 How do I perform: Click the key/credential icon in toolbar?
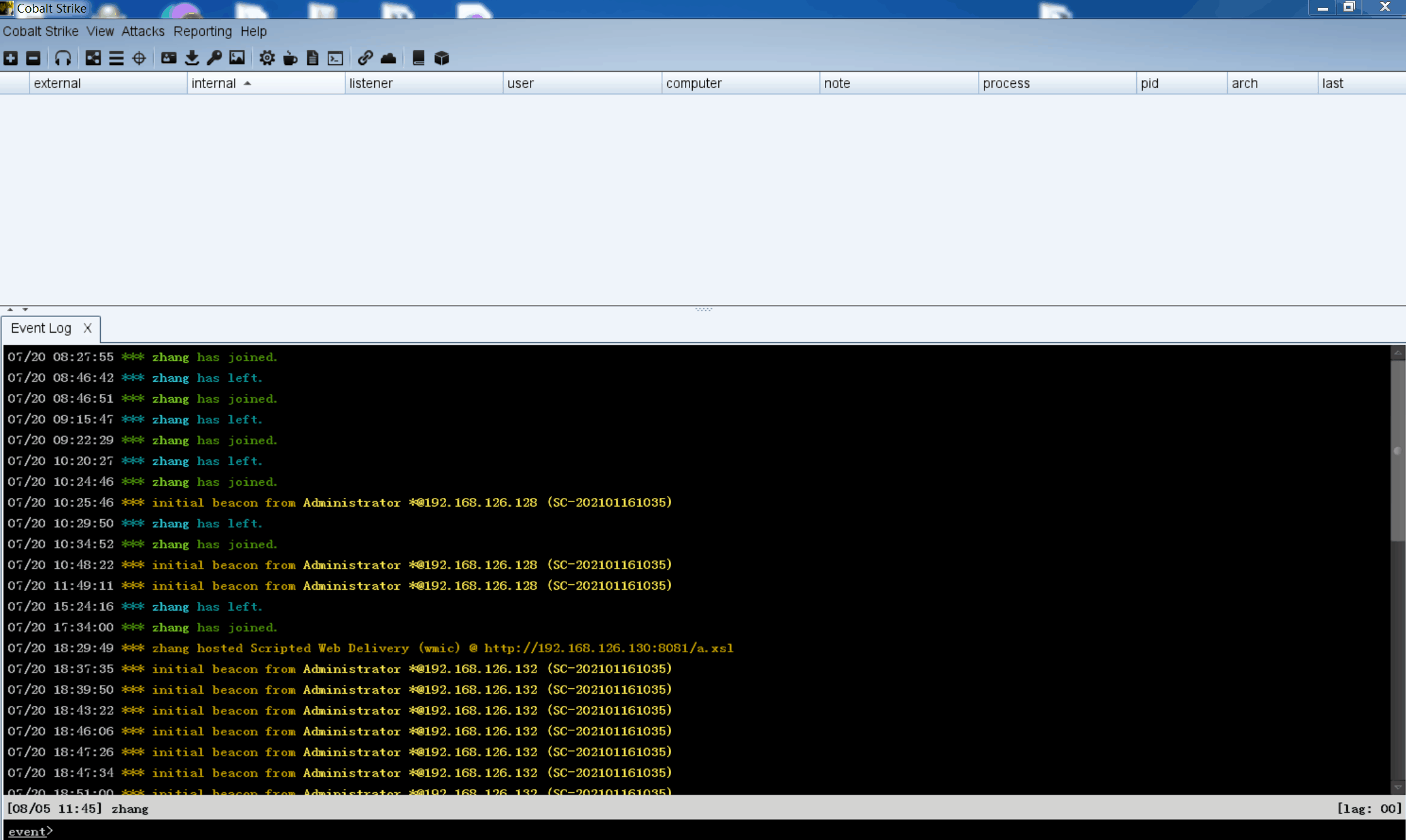tap(215, 57)
